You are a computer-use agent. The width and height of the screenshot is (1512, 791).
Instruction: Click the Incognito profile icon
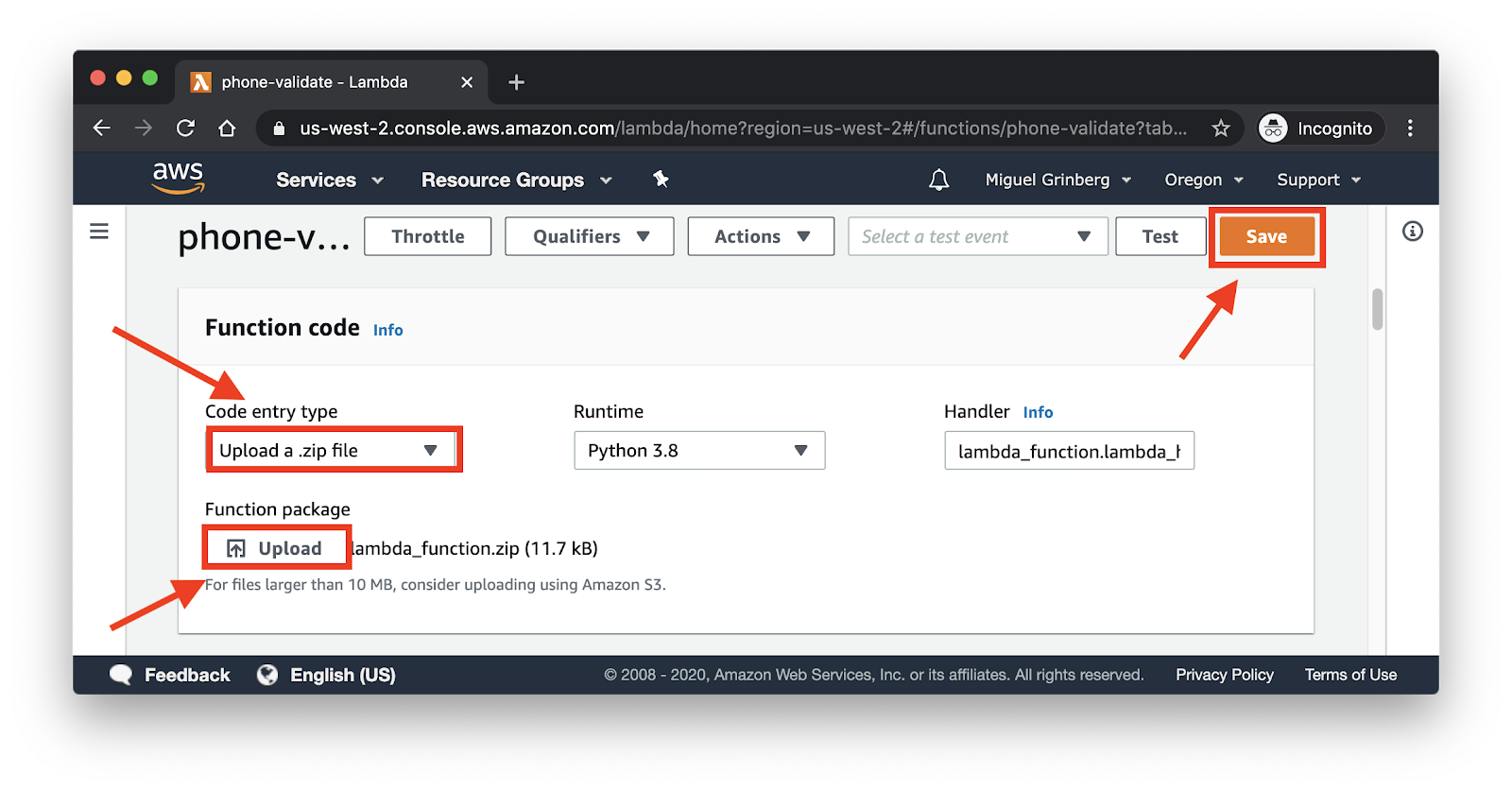coord(1273,128)
